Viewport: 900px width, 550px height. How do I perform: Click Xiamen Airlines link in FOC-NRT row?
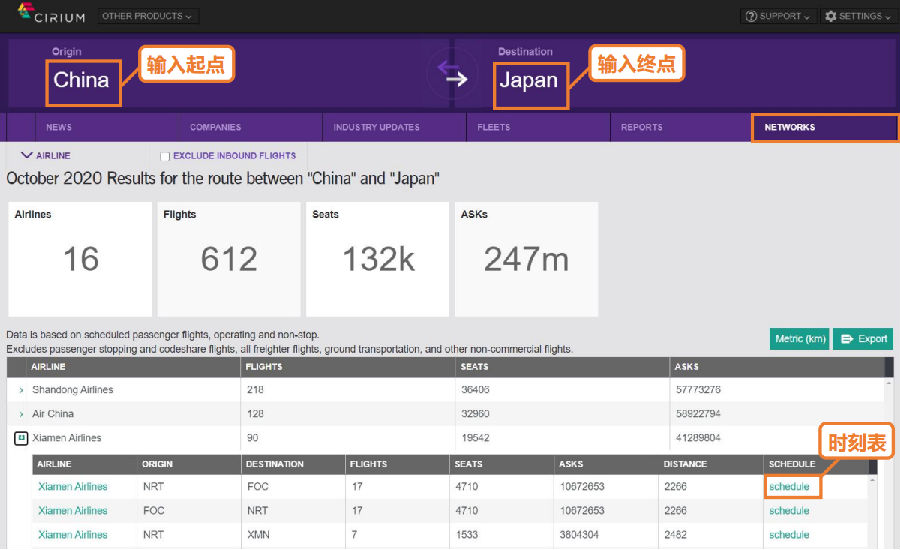pos(73,511)
